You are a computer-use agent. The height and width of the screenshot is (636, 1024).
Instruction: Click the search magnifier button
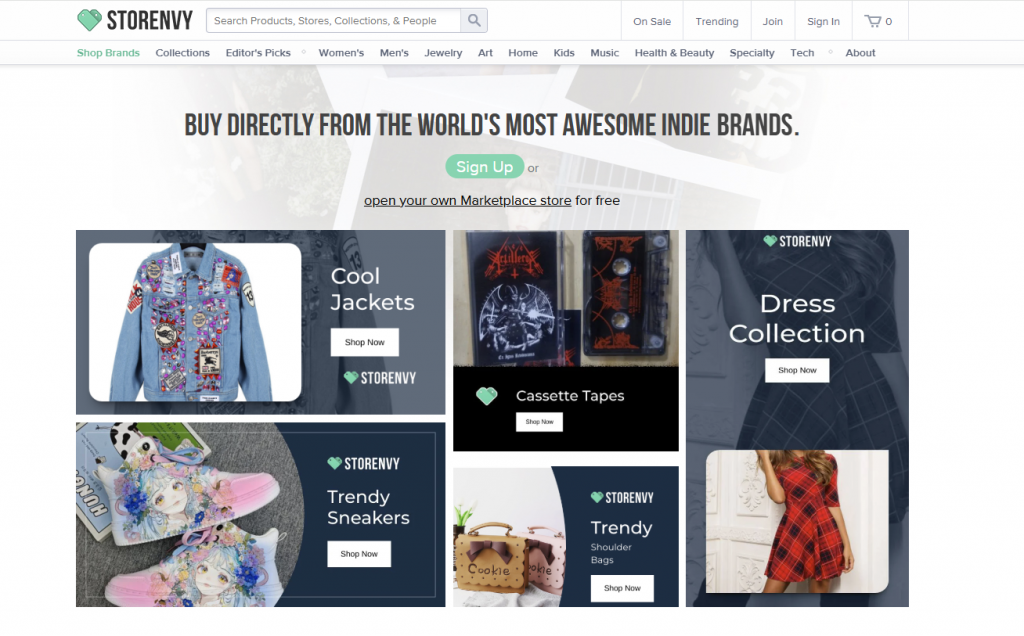point(474,21)
